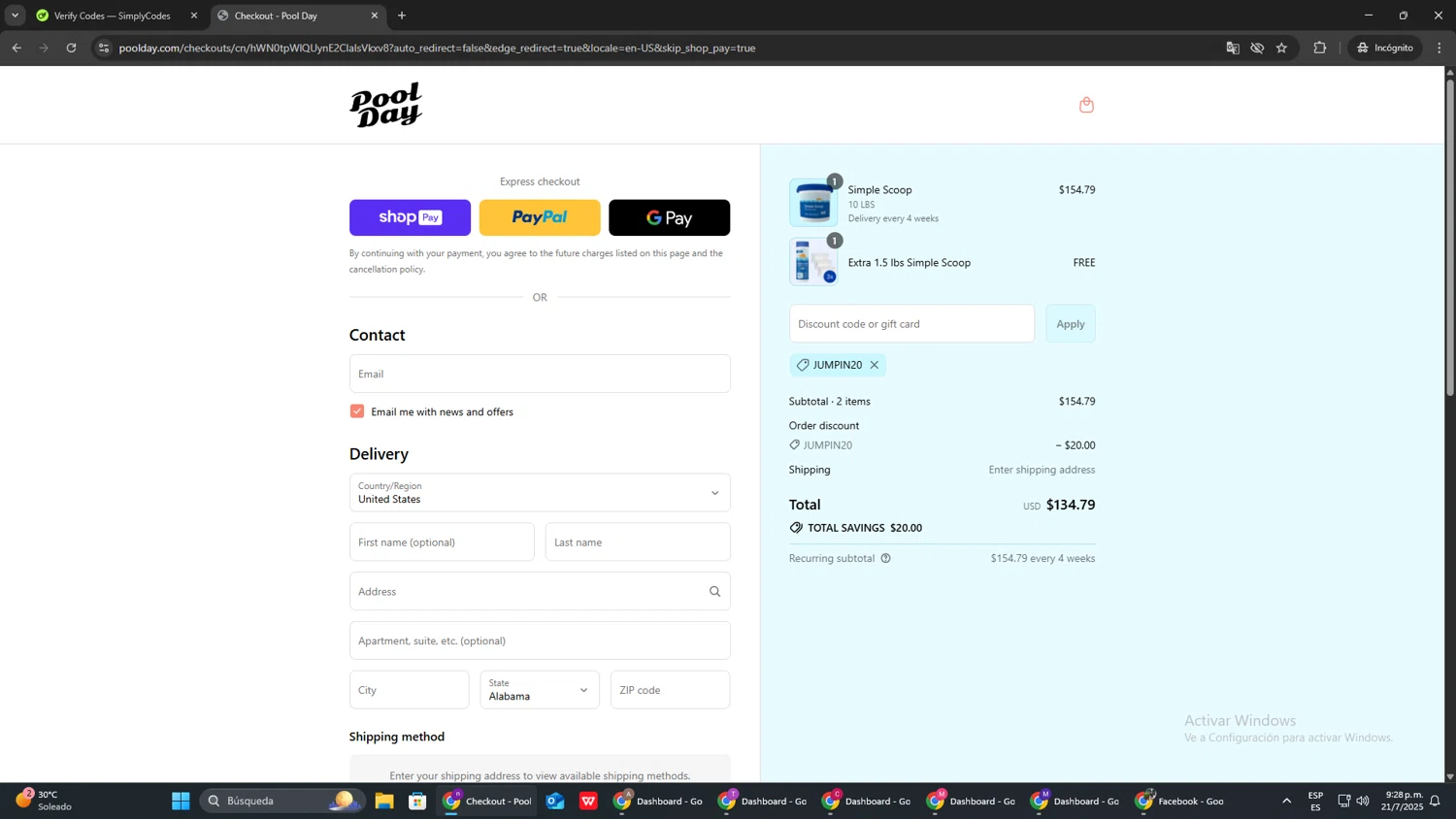Focus the ZIP code field

click(671, 690)
